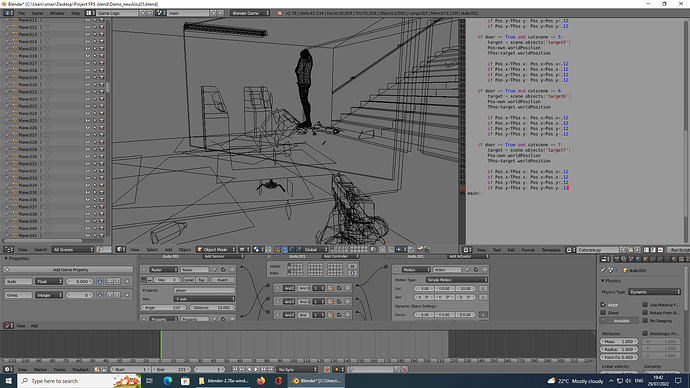This screenshot has height=388, width=690.
Task: Adjust the Mass value slider field
Action: (619, 341)
